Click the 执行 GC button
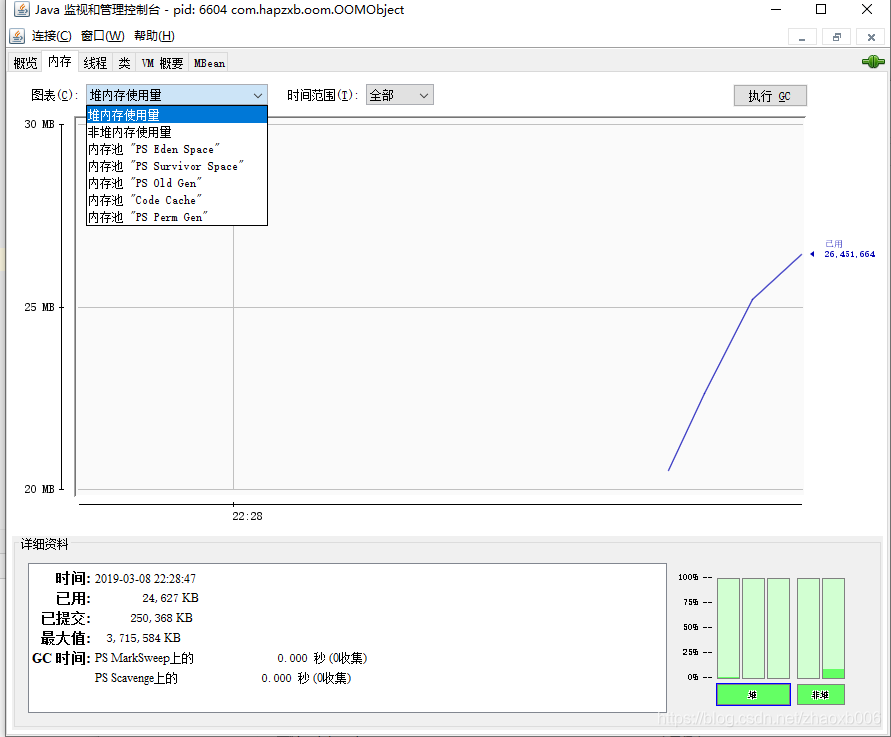Screen dimensions: 891x737 (x=770, y=95)
